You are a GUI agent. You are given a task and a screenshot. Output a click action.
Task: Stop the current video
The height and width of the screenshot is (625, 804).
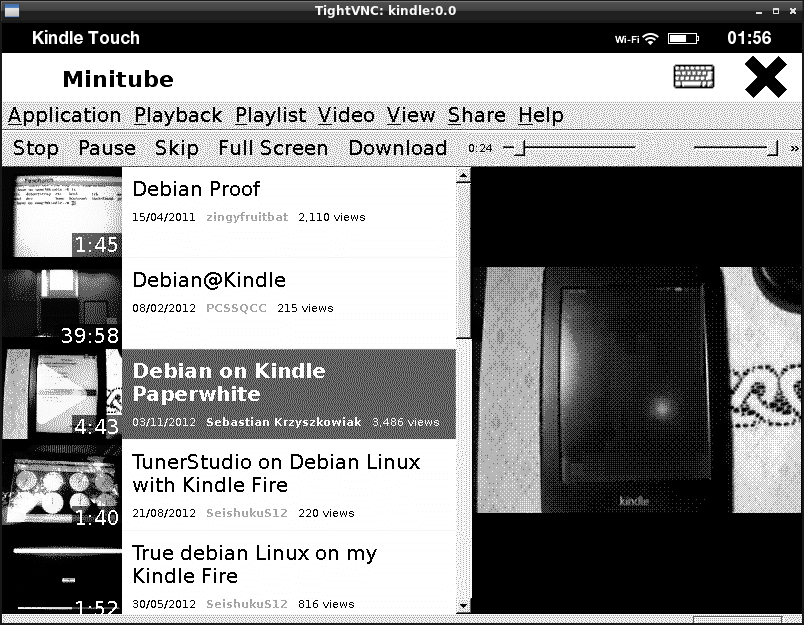(35, 148)
